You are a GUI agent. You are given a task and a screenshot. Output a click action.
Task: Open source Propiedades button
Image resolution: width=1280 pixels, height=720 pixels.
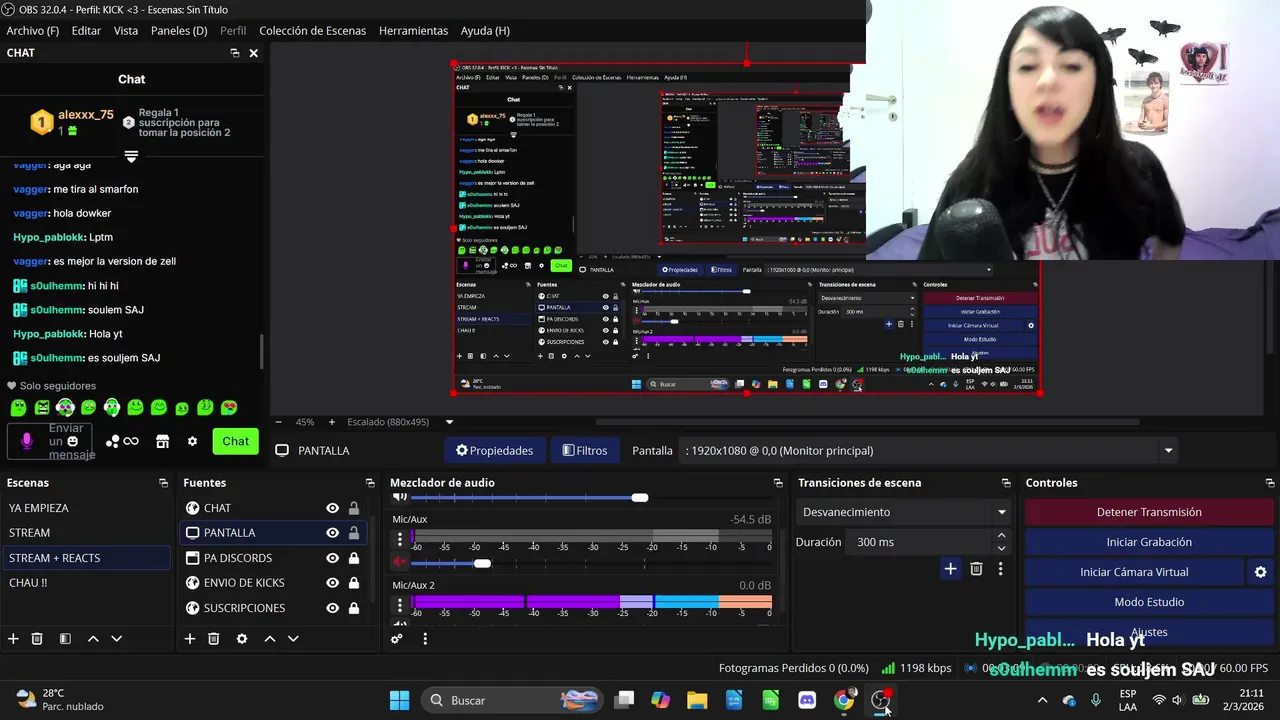coord(494,451)
